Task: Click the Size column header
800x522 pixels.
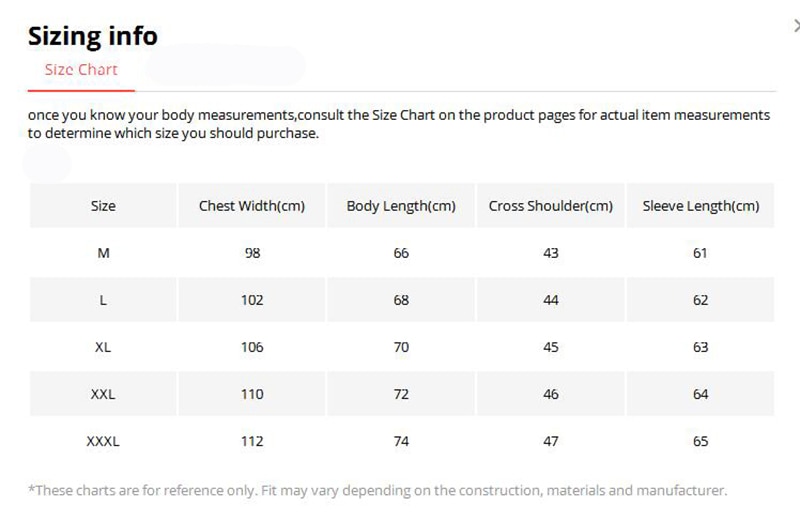Action: (x=103, y=206)
